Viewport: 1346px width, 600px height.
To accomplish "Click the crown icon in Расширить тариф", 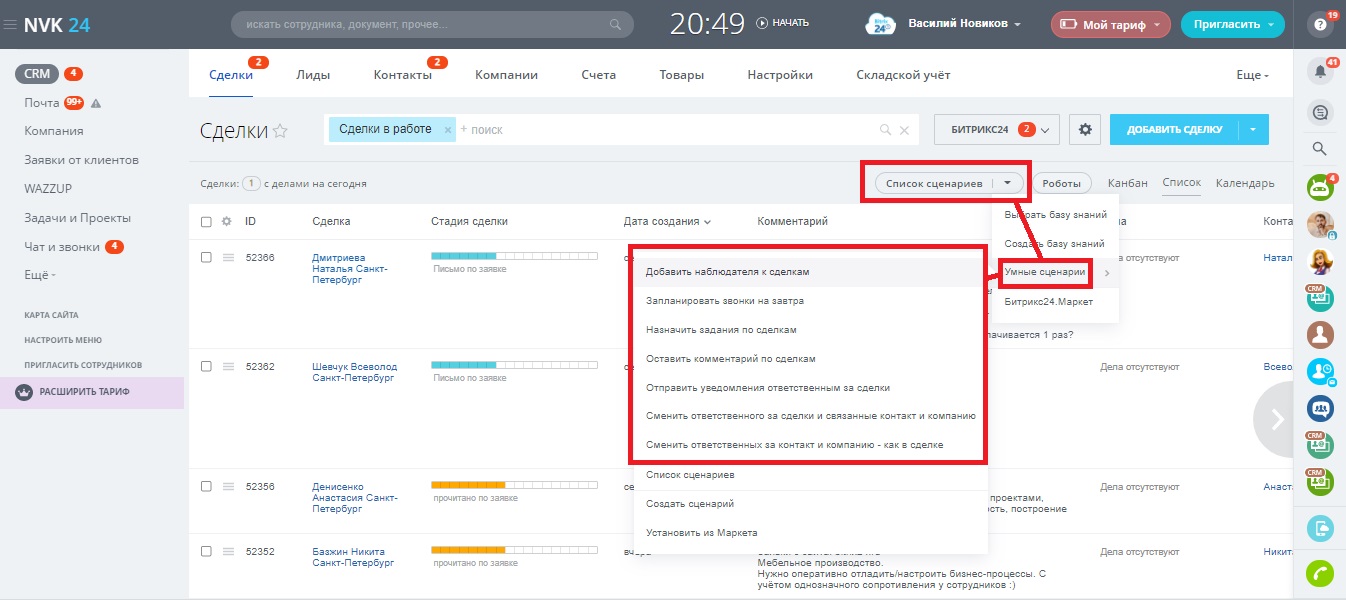I will 24,392.
